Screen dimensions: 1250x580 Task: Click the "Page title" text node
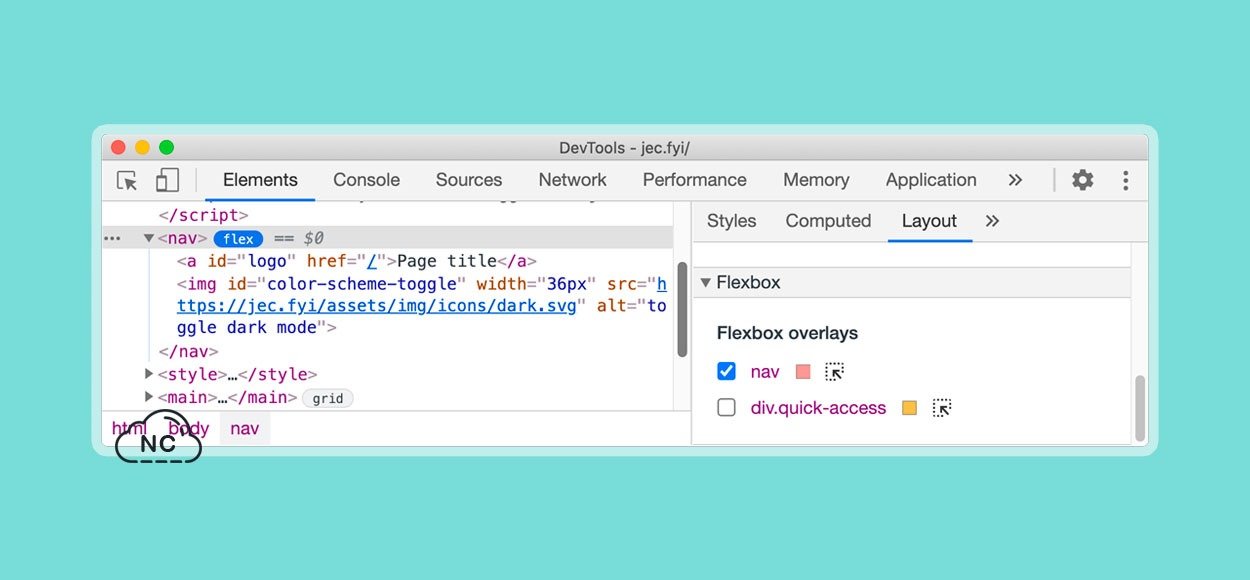coord(448,261)
